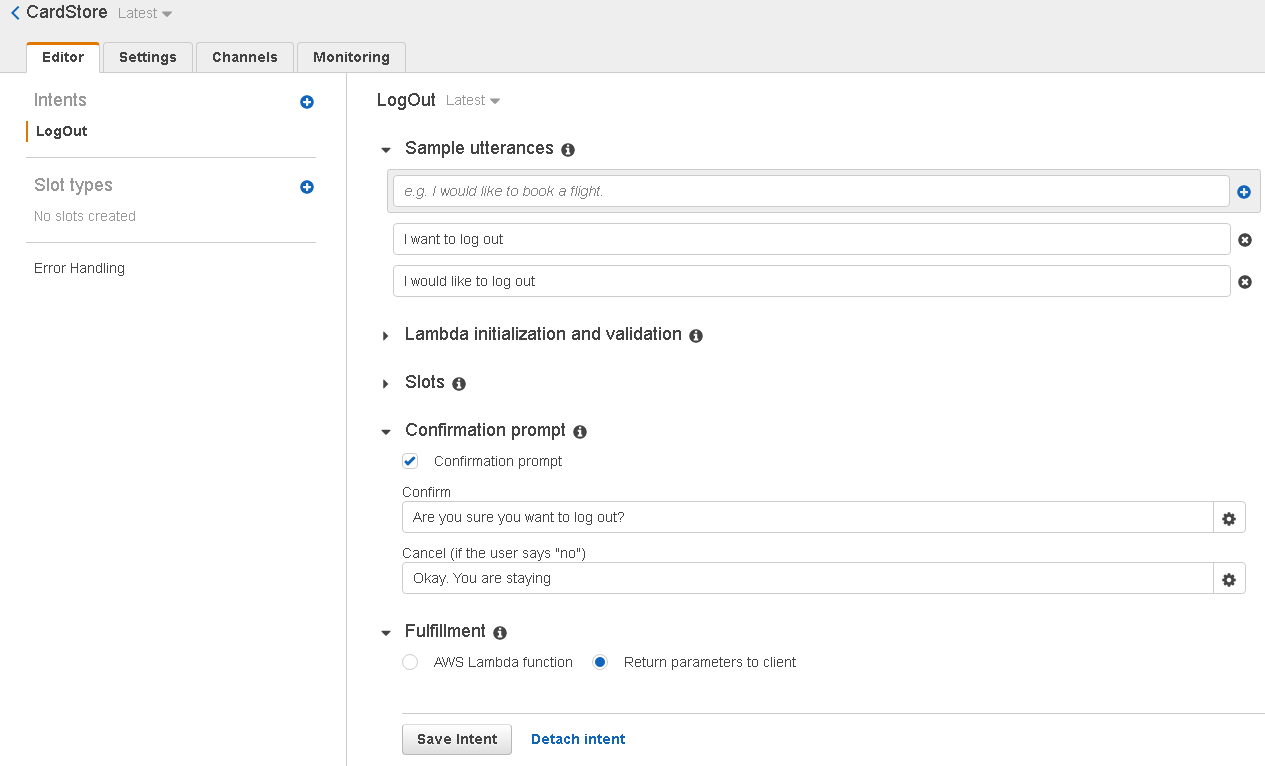The height and width of the screenshot is (766, 1265).
Task: Click the plus icon next to Slot types
Action: click(x=307, y=187)
